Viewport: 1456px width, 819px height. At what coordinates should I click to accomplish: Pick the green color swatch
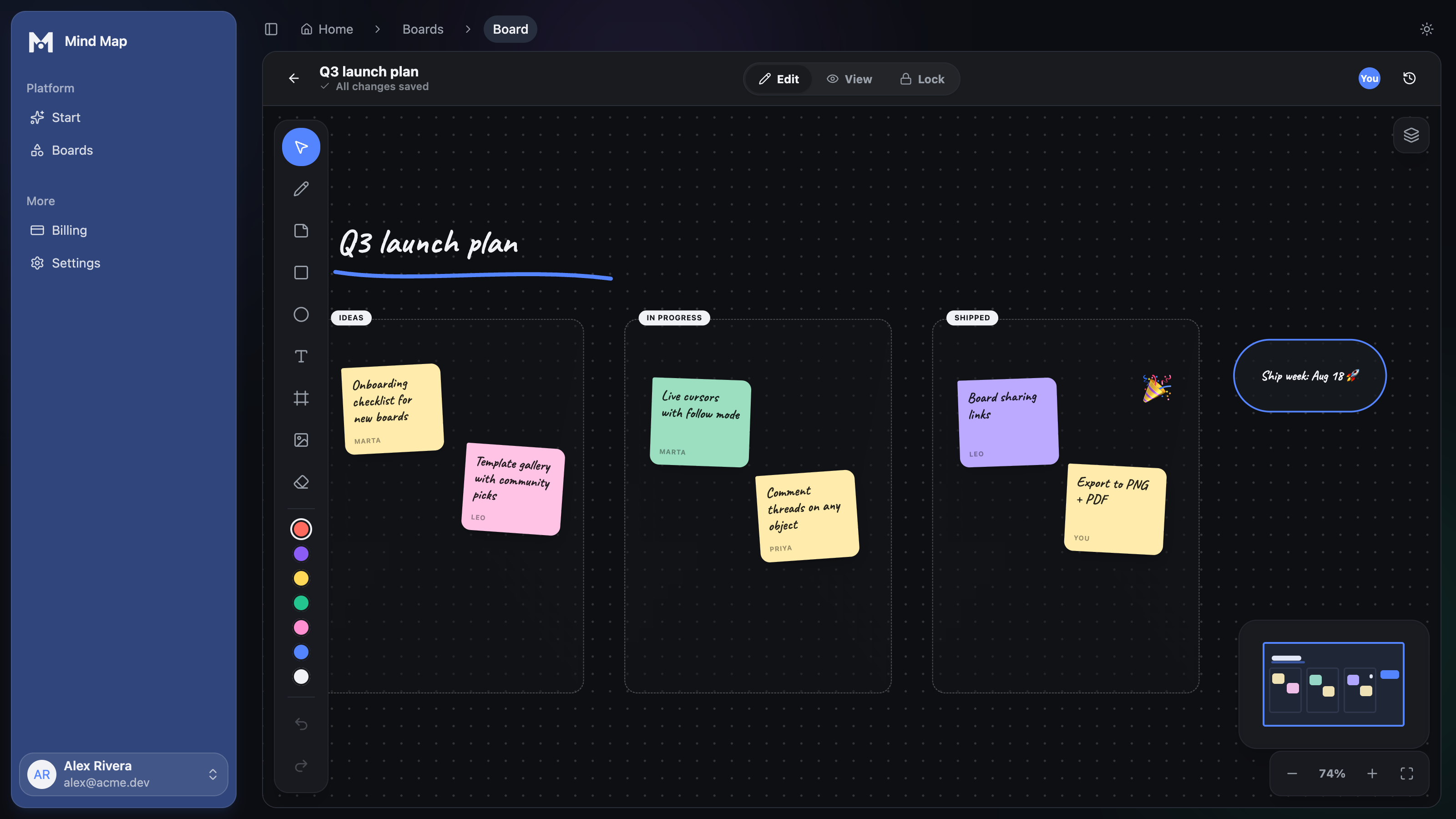click(x=301, y=603)
